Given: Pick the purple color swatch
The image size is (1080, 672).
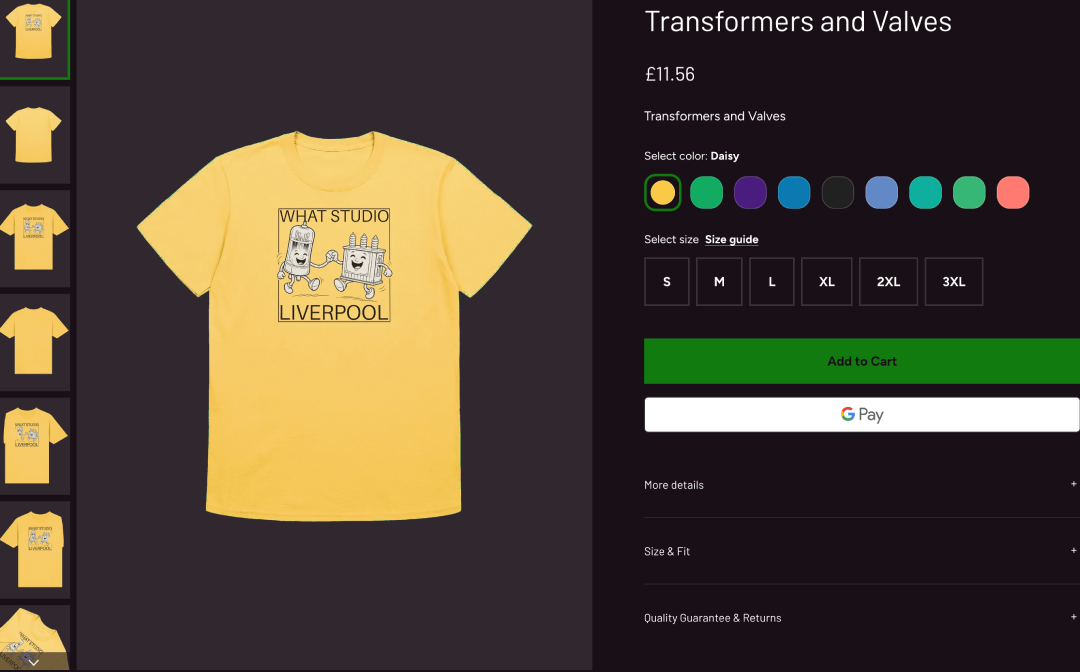Looking at the screenshot, I should [750, 192].
